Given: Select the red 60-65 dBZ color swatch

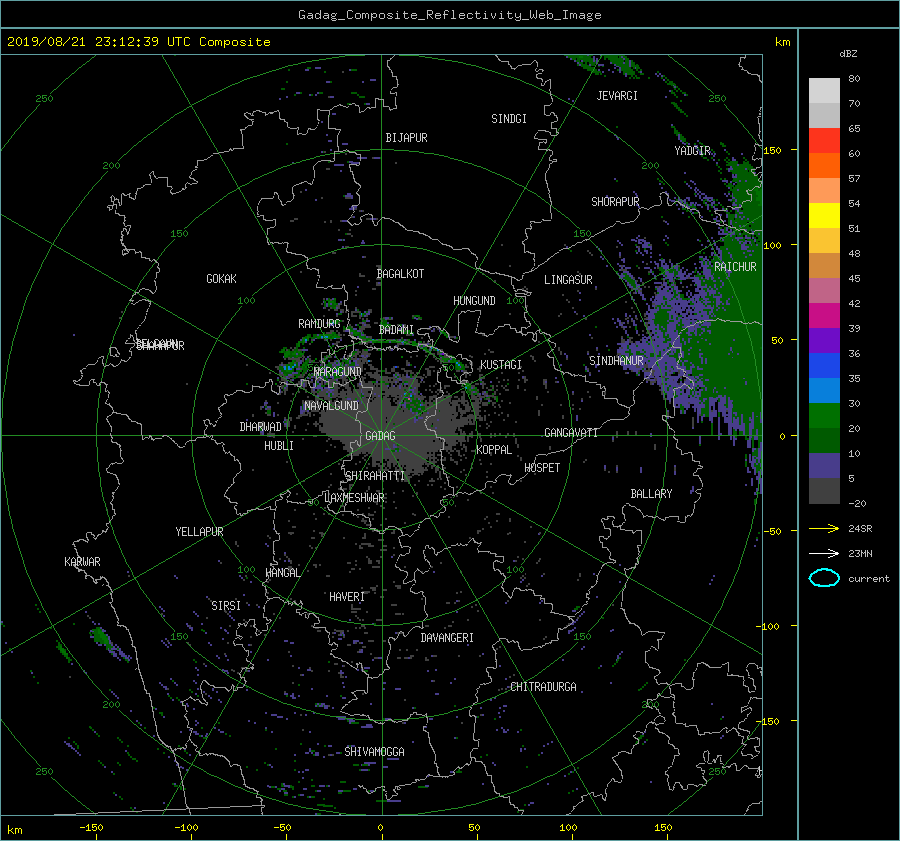Looking at the screenshot, I should tap(824, 141).
